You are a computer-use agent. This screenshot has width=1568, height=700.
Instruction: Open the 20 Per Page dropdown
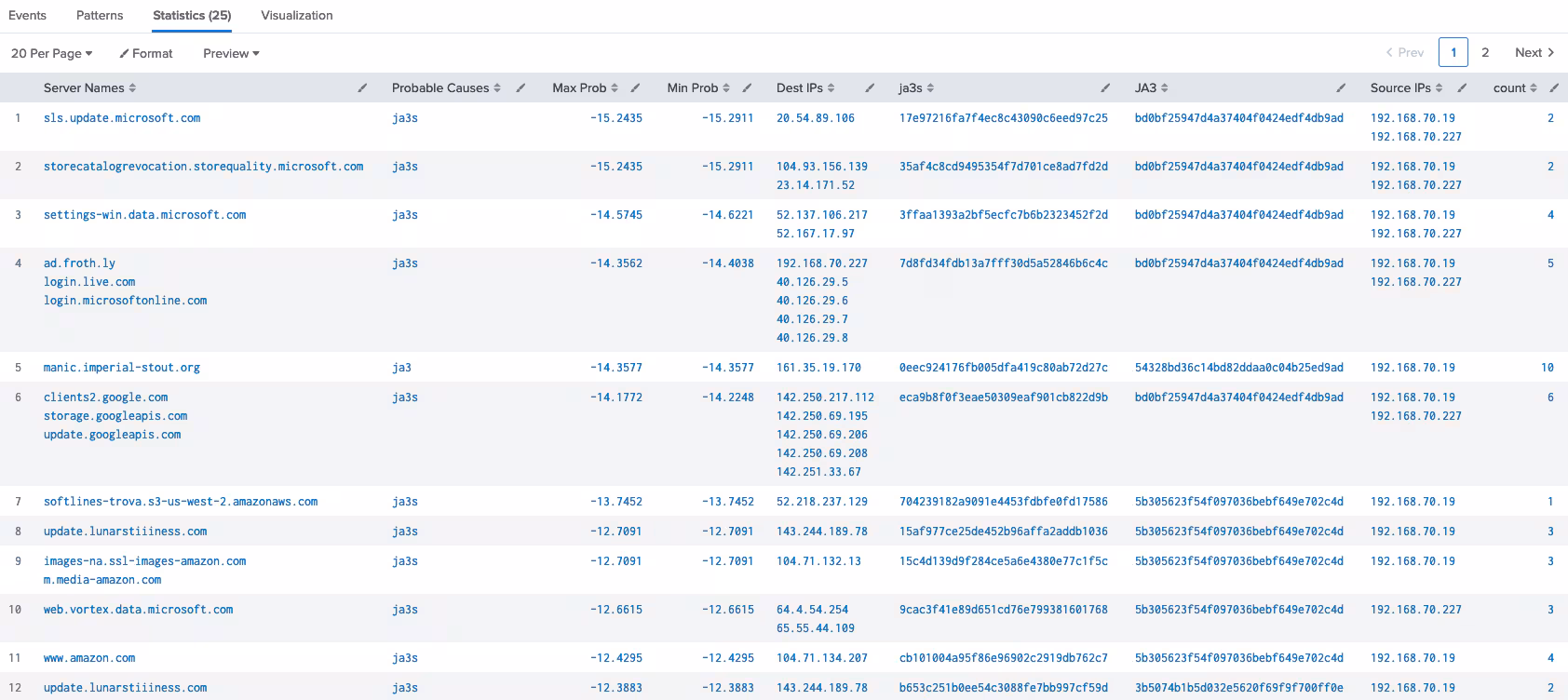(x=51, y=54)
